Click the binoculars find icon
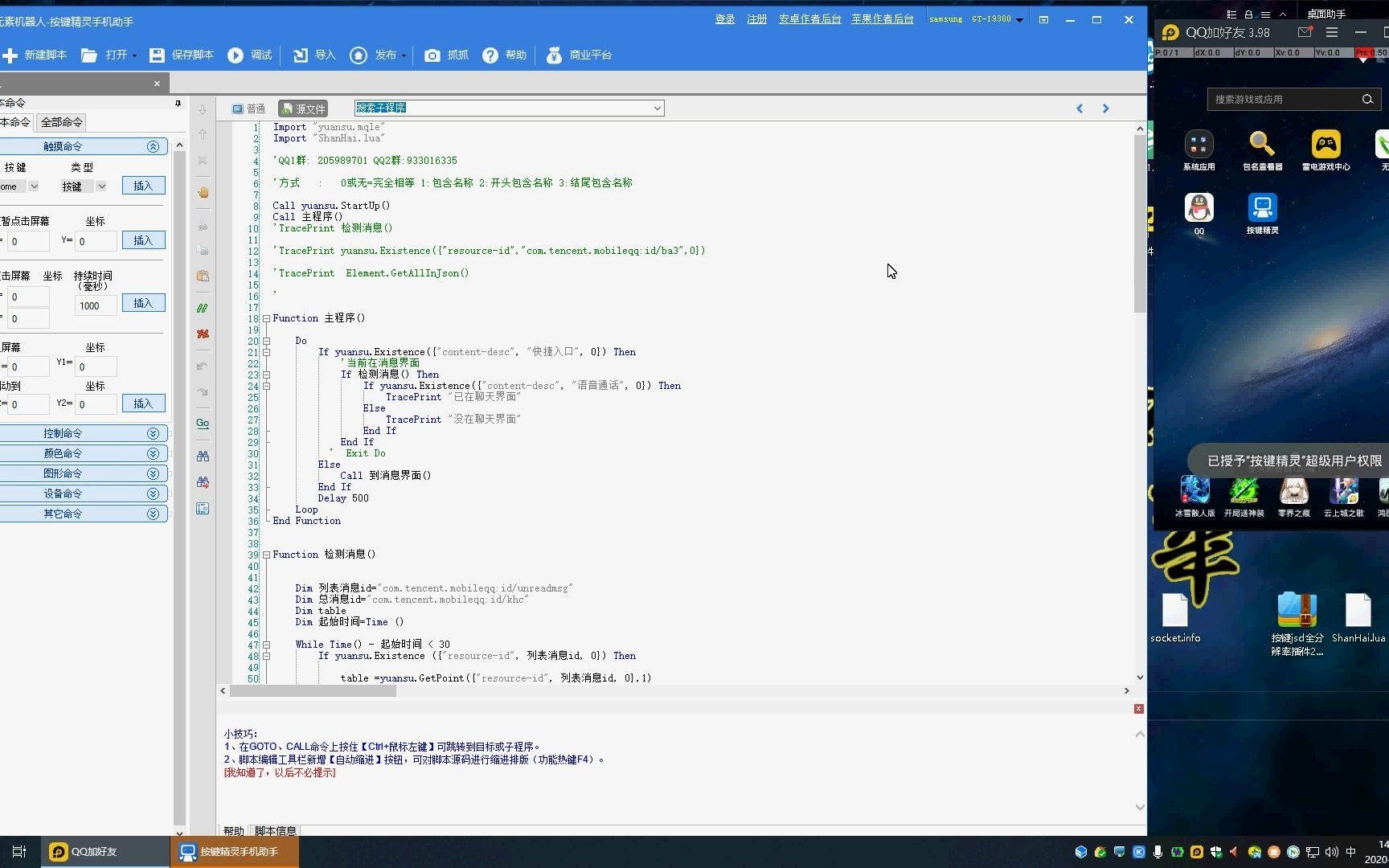Image resolution: width=1389 pixels, height=868 pixels. tap(203, 456)
